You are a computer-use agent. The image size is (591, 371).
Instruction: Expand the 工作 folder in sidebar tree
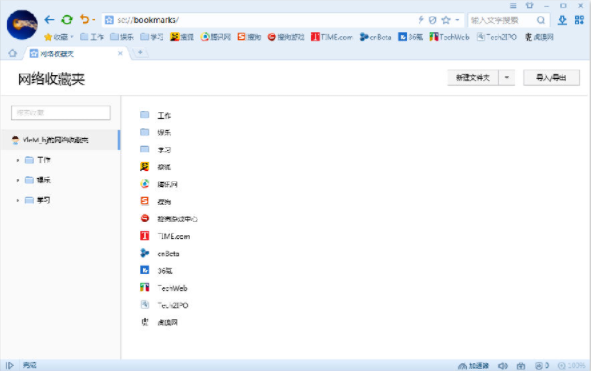point(17,160)
